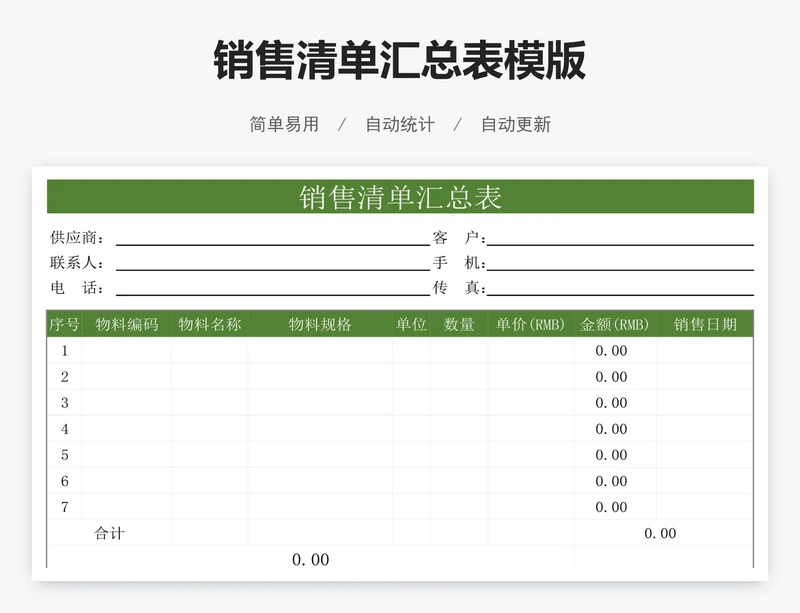800x613 pixels.
Task: Select the 数量 column header
Action: [x=459, y=324]
